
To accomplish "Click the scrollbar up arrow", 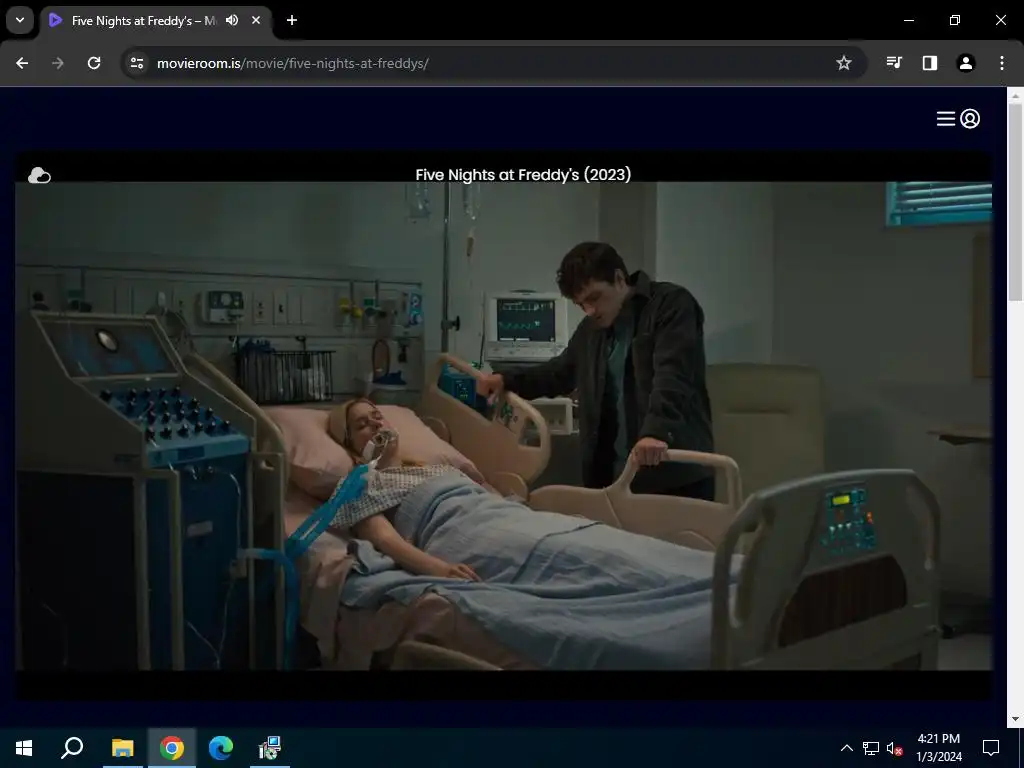I will point(1015,95).
